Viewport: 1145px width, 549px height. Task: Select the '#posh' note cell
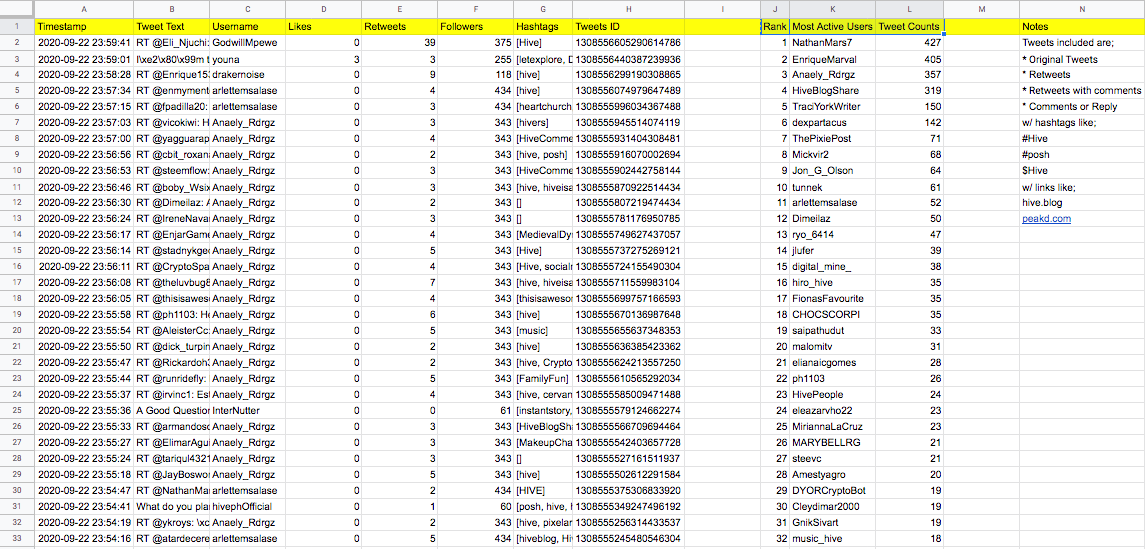point(1082,155)
